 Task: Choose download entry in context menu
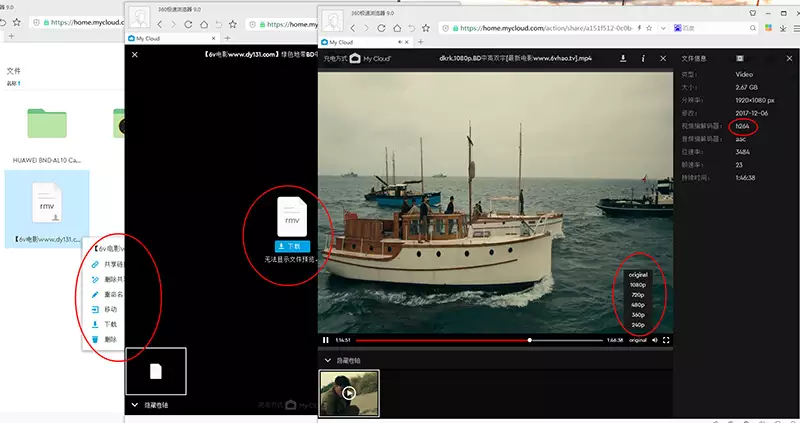[x=104, y=324]
